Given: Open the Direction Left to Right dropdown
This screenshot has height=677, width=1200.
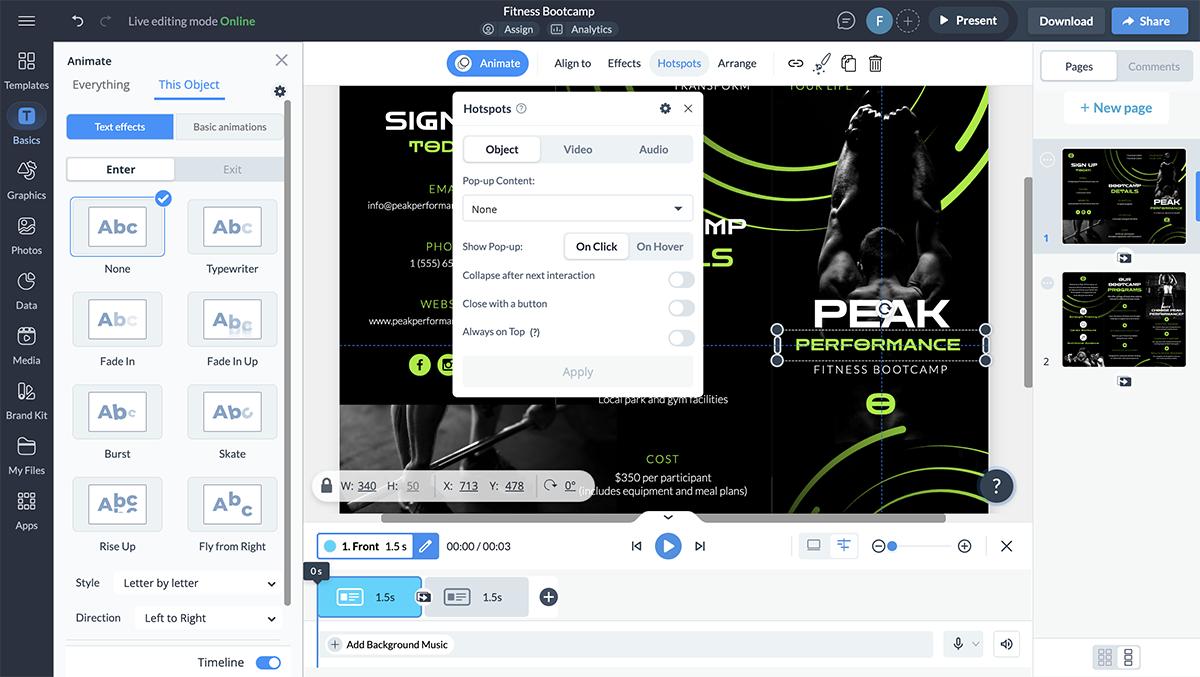Looking at the screenshot, I should point(208,618).
